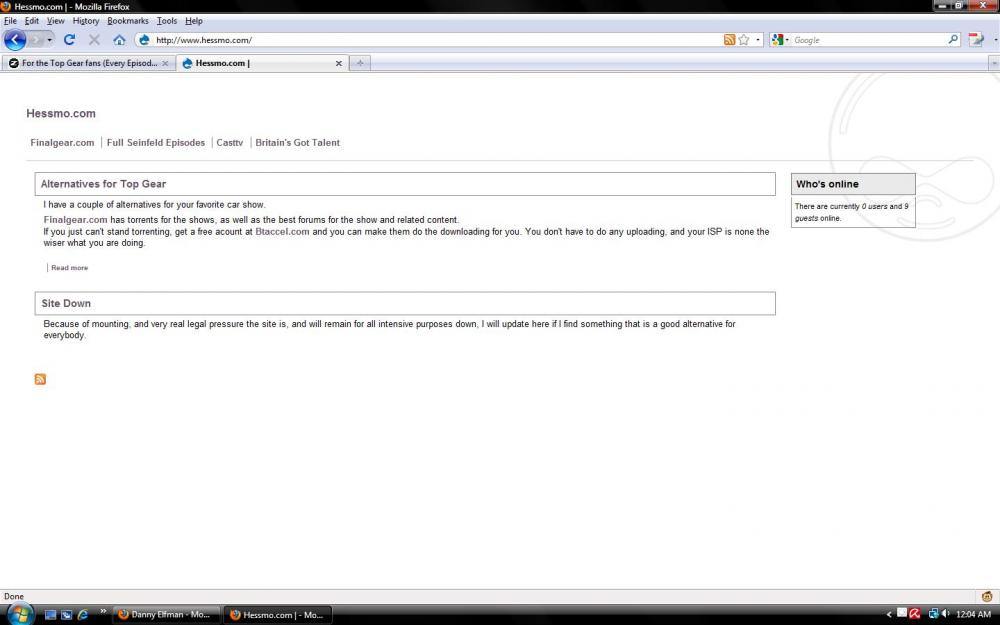Switch to Danny Elfman taskbar window
Viewport: 1000px width, 625px height.
(166, 615)
